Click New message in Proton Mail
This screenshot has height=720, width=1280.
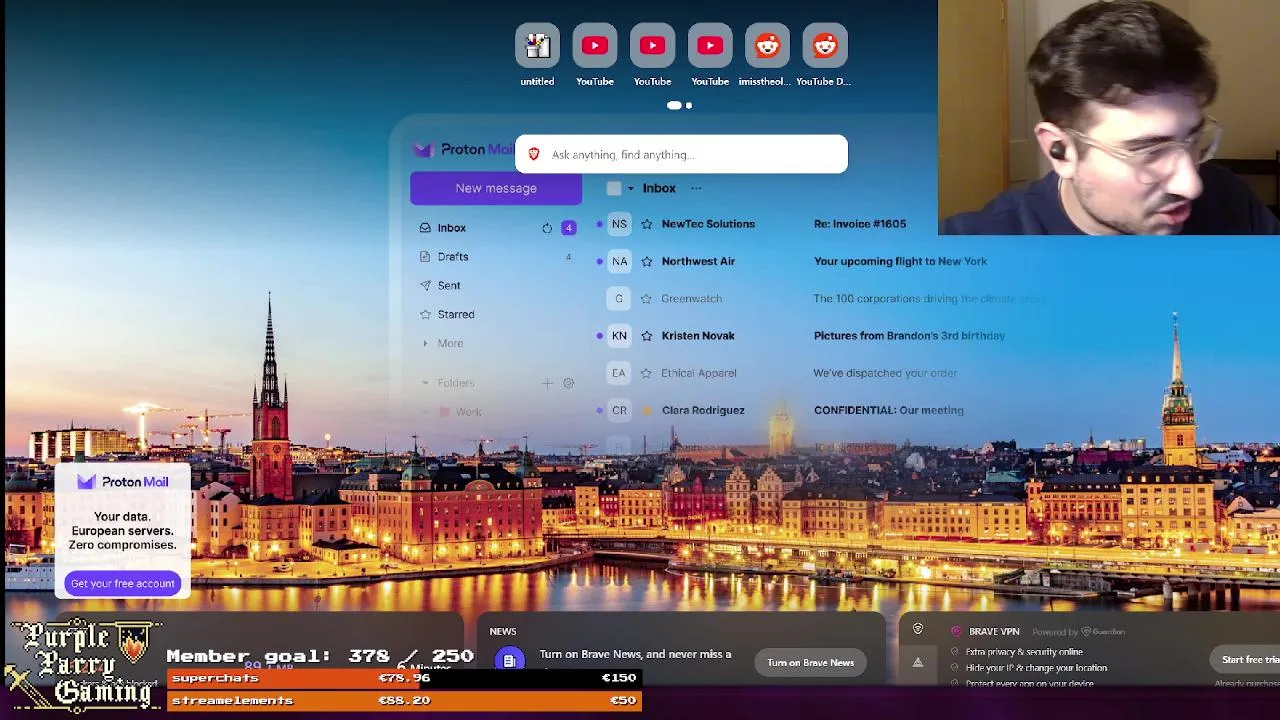496,188
